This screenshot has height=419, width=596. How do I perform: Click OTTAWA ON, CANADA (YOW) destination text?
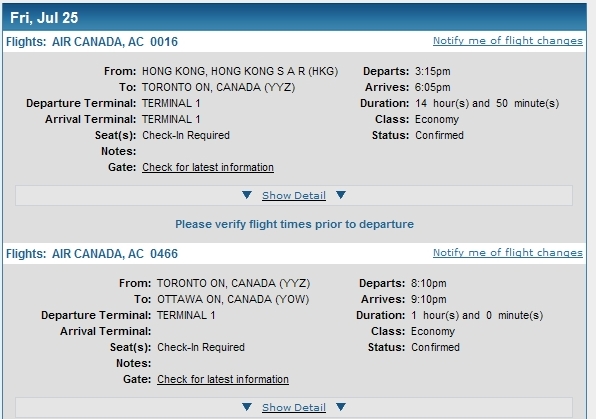233,300
